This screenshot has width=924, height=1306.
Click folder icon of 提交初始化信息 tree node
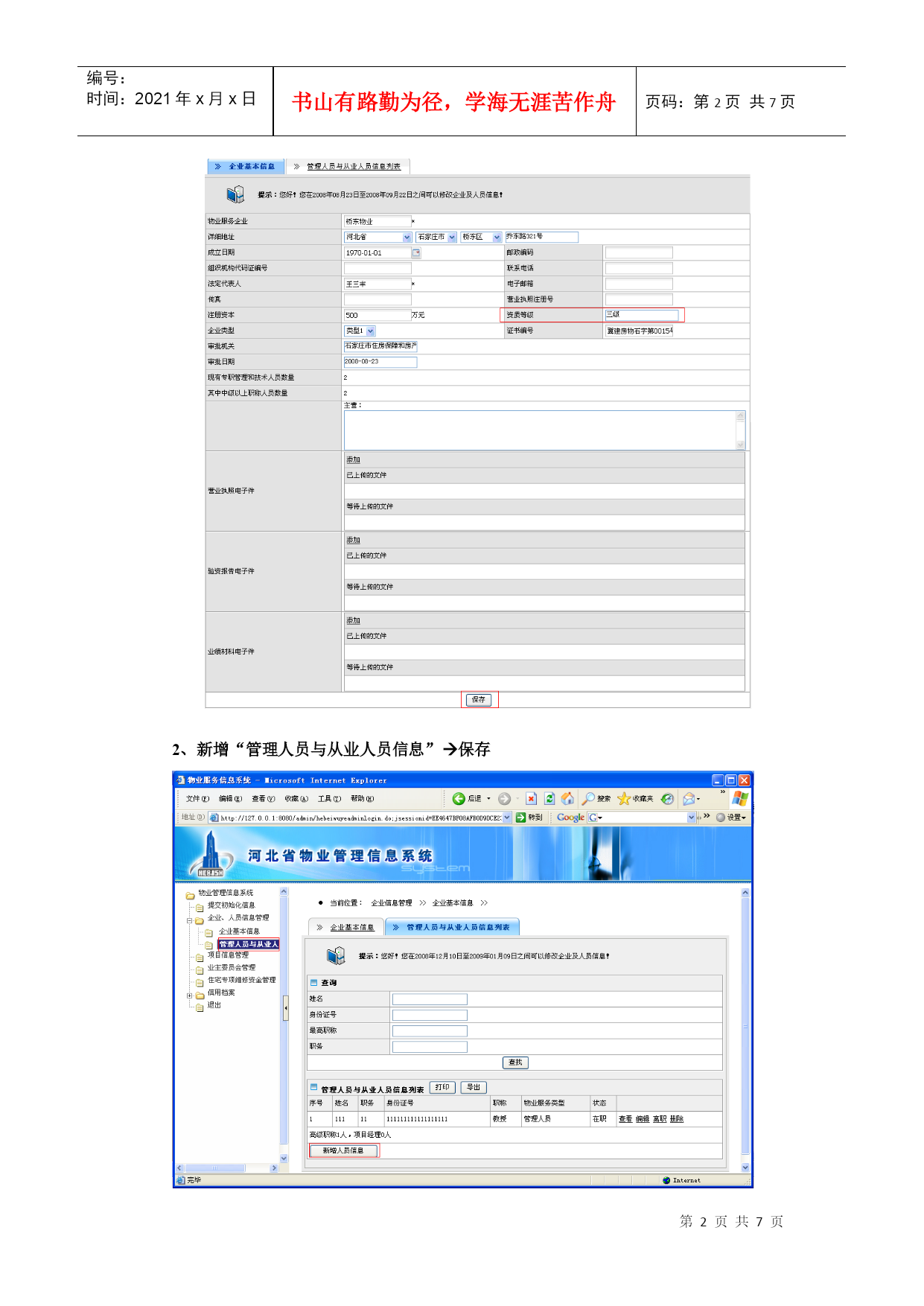(x=200, y=907)
